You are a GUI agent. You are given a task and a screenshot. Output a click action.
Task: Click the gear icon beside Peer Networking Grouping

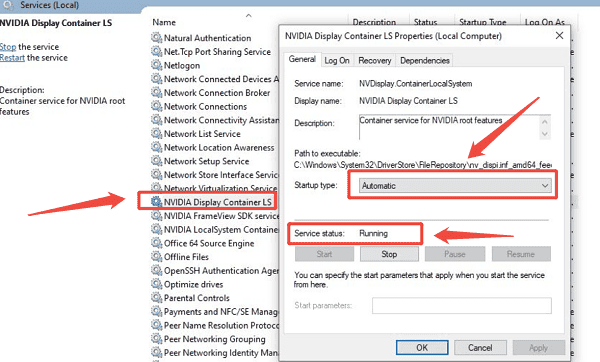(156, 339)
